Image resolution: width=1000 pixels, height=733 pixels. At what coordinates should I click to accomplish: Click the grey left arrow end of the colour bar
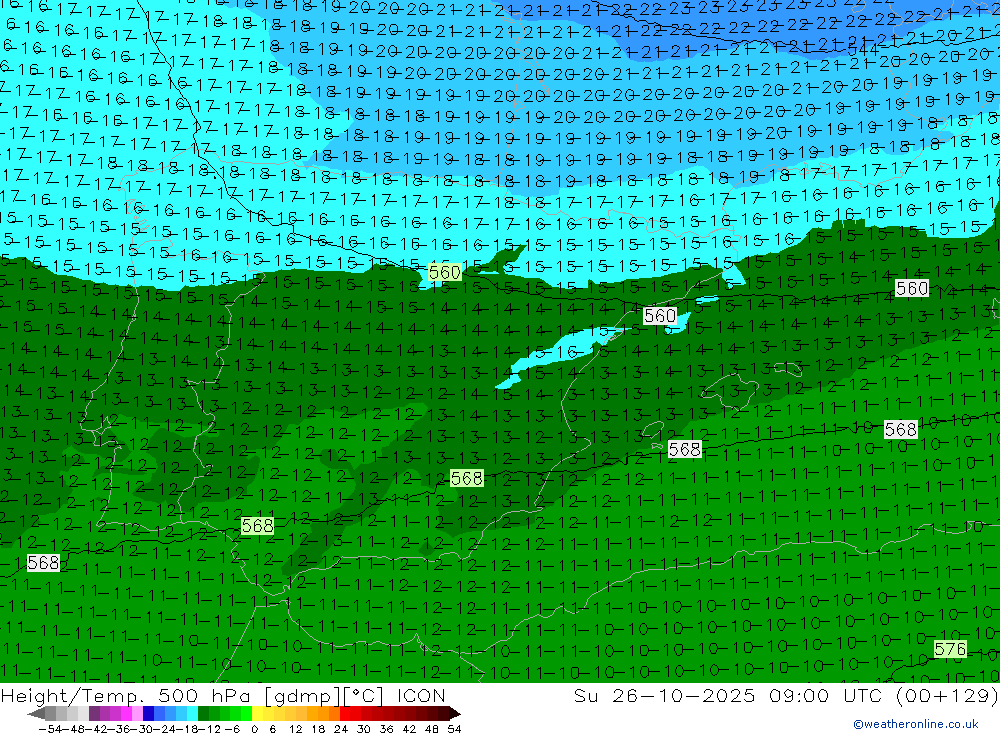click(36, 714)
